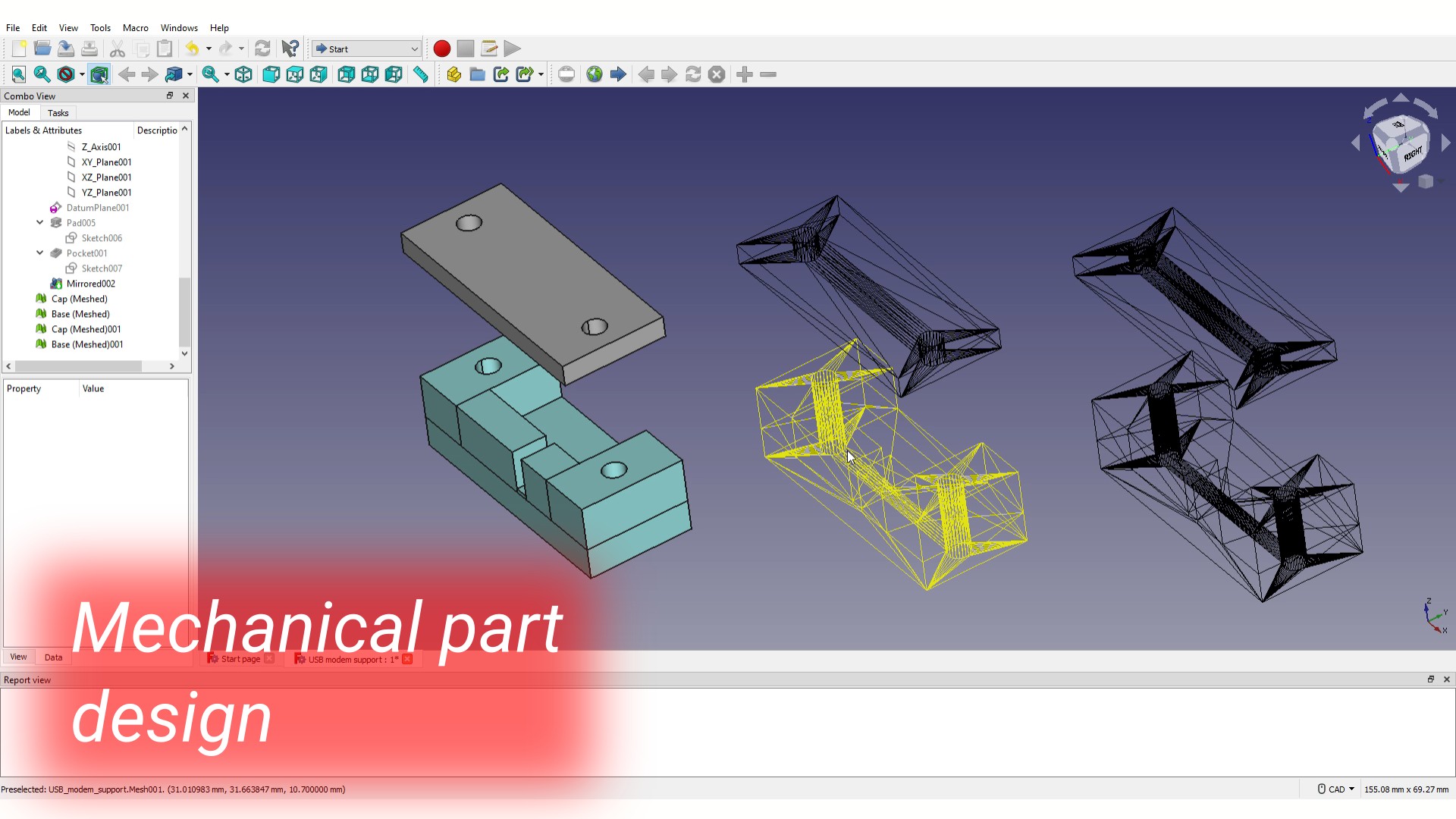This screenshot has height=819, width=1456.
Task: Set the bottom view
Action: coord(370,74)
